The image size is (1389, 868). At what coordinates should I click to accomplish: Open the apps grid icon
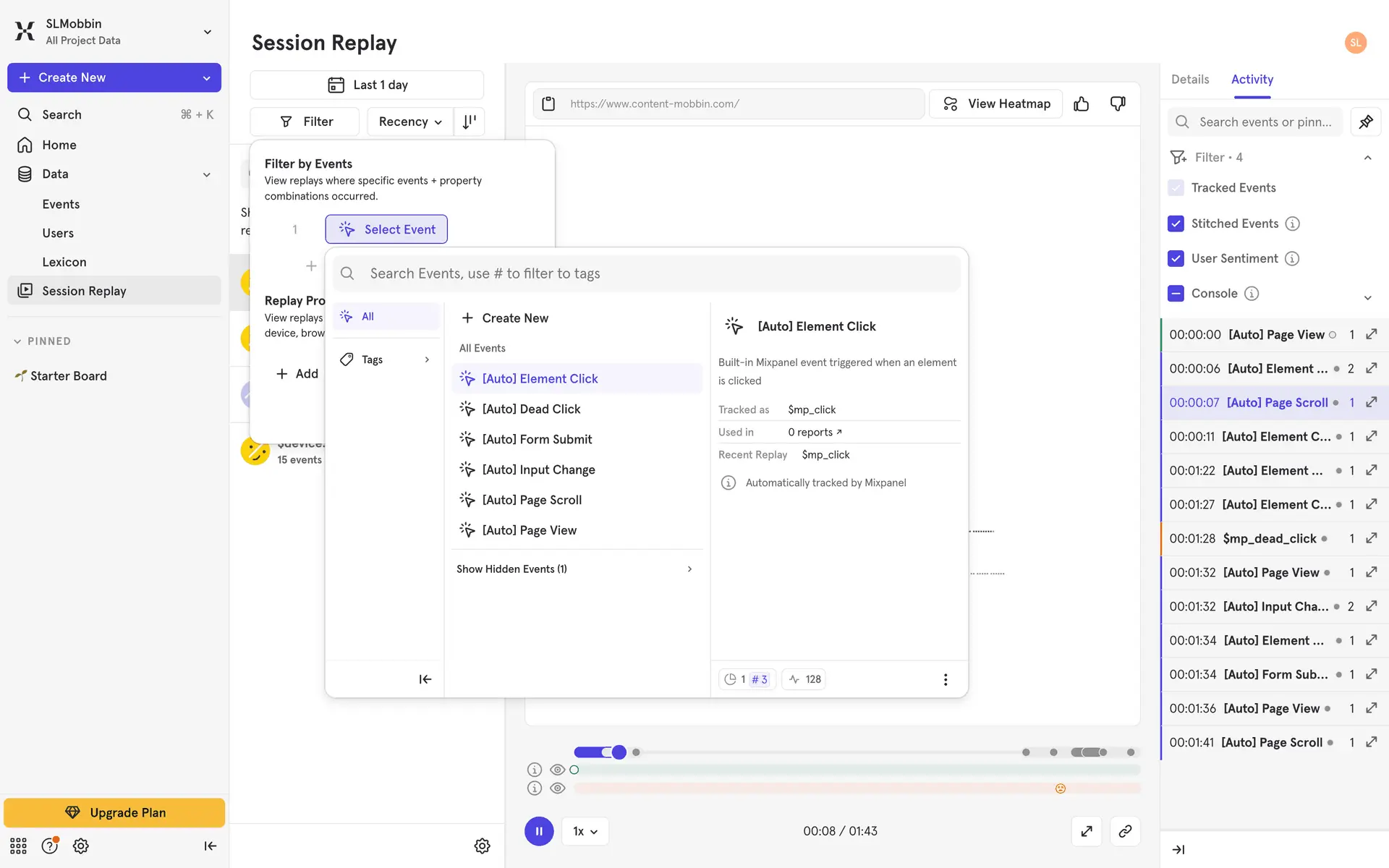click(18, 846)
